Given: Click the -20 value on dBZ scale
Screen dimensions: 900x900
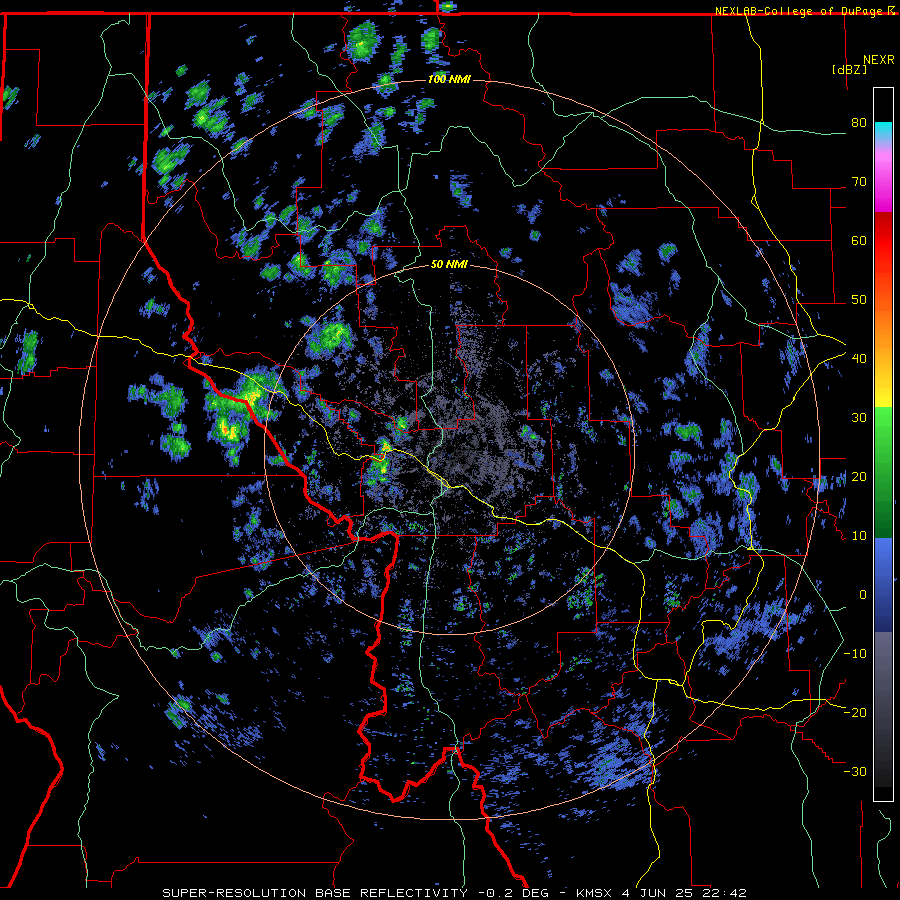Looking at the screenshot, I should (x=855, y=713).
